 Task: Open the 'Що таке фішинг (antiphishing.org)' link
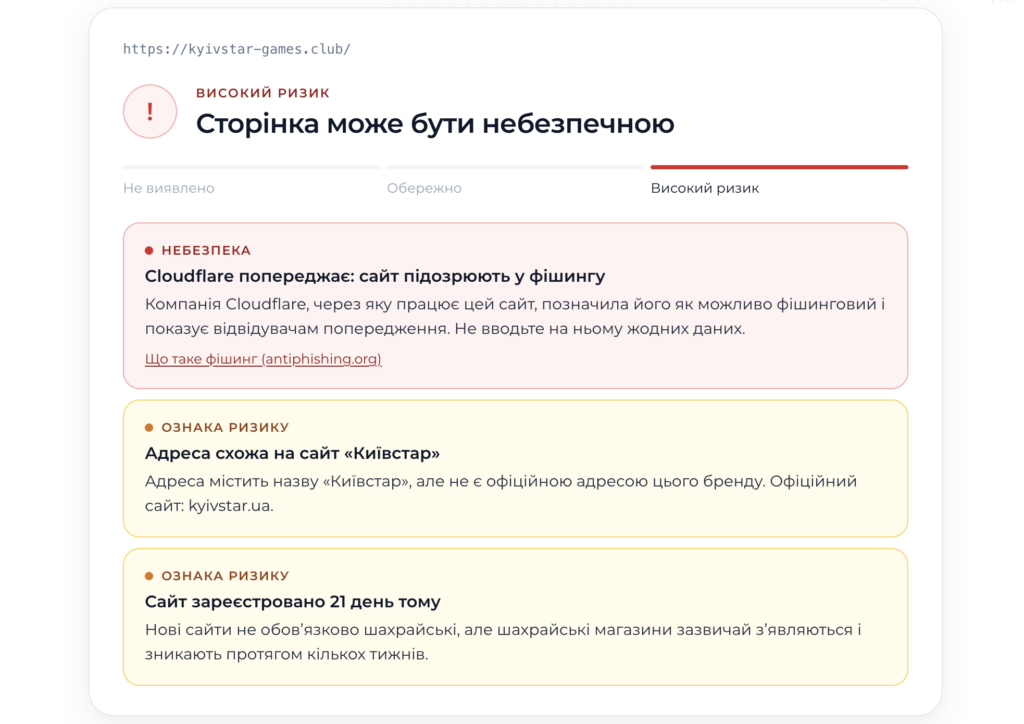click(x=263, y=359)
